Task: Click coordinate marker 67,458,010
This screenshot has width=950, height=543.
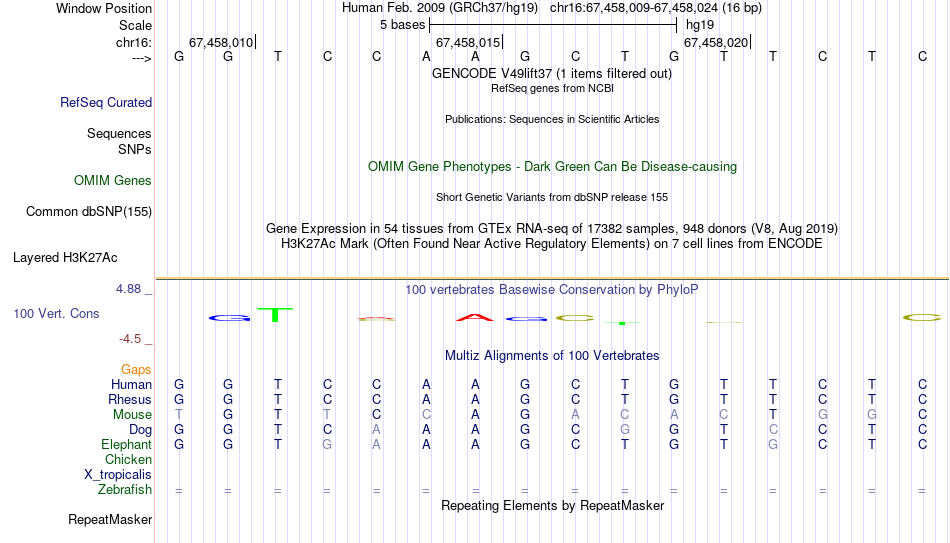Action: pos(221,42)
